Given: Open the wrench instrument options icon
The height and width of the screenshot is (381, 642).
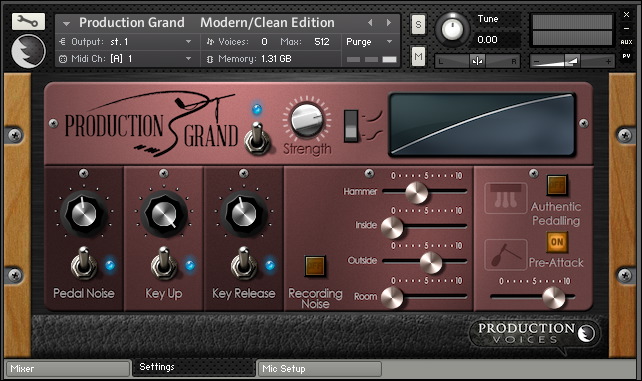Looking at the screenshot, I should [x=28, y=21].
